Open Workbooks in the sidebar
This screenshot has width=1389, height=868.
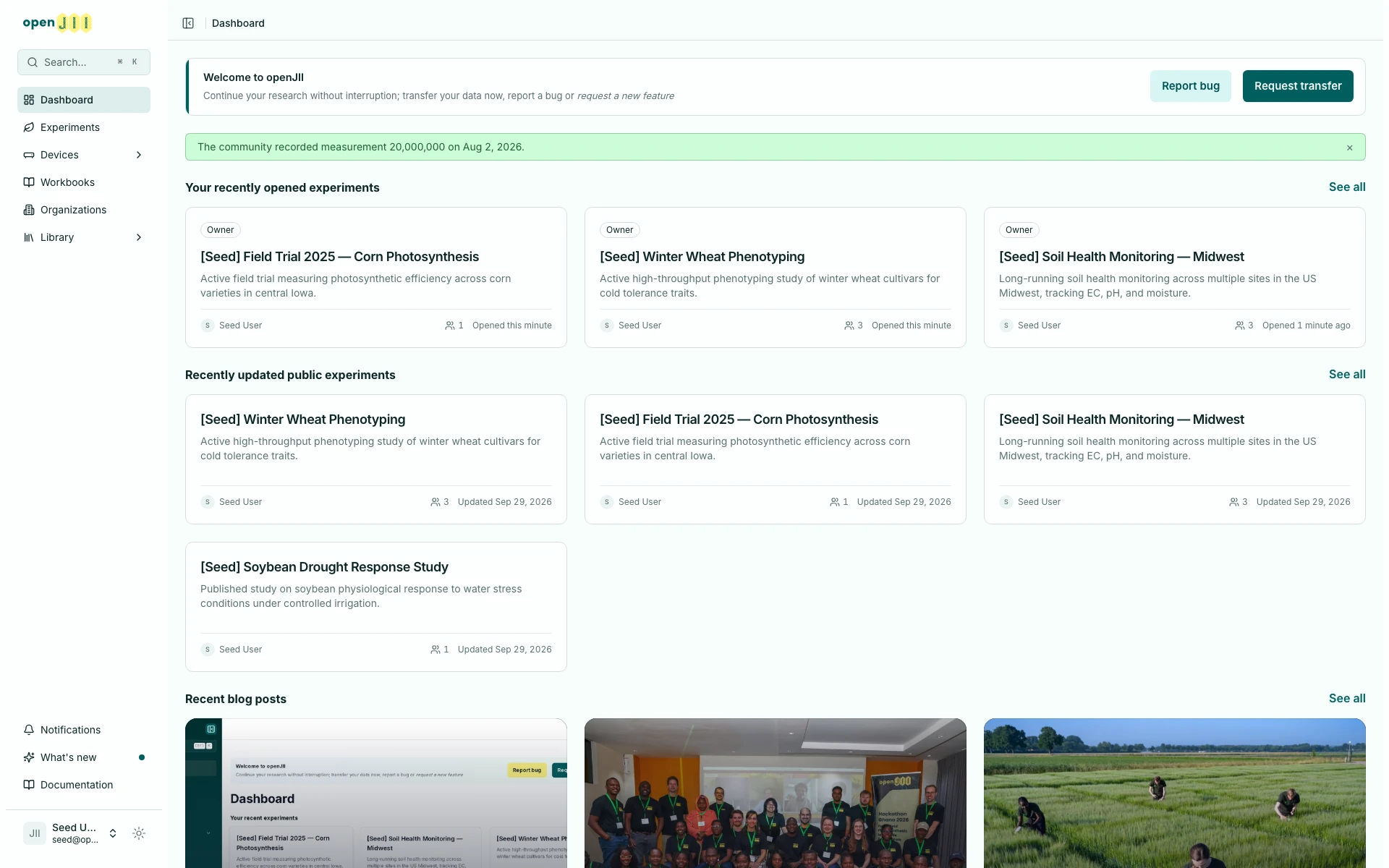(x=84, y=182)
